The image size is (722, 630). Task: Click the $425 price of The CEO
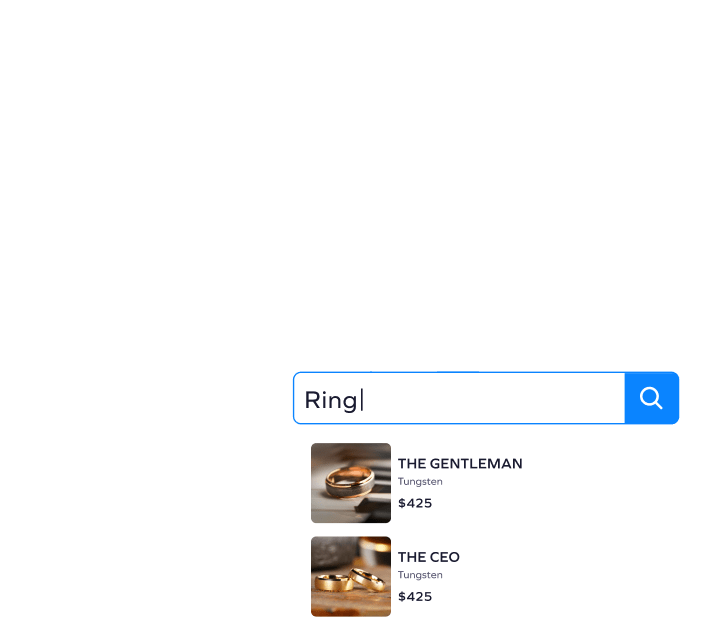click(415, 596)
